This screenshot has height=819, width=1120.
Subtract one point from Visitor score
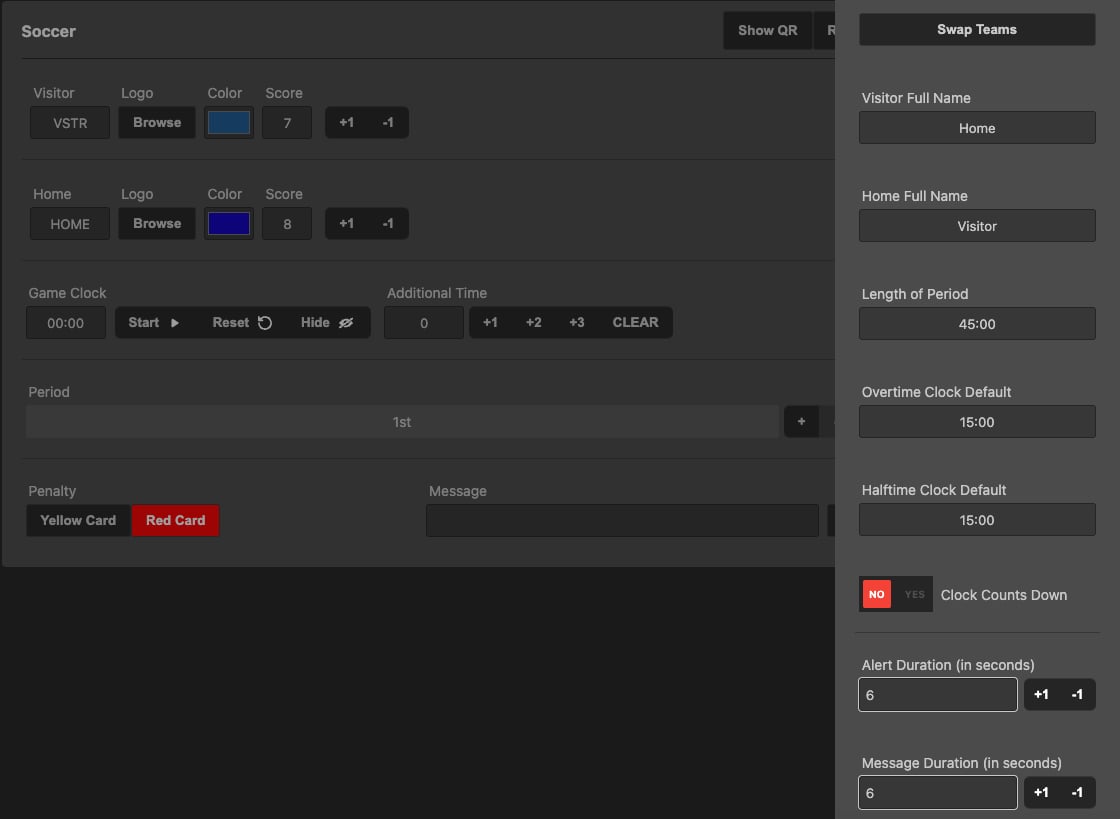[388, 123]
